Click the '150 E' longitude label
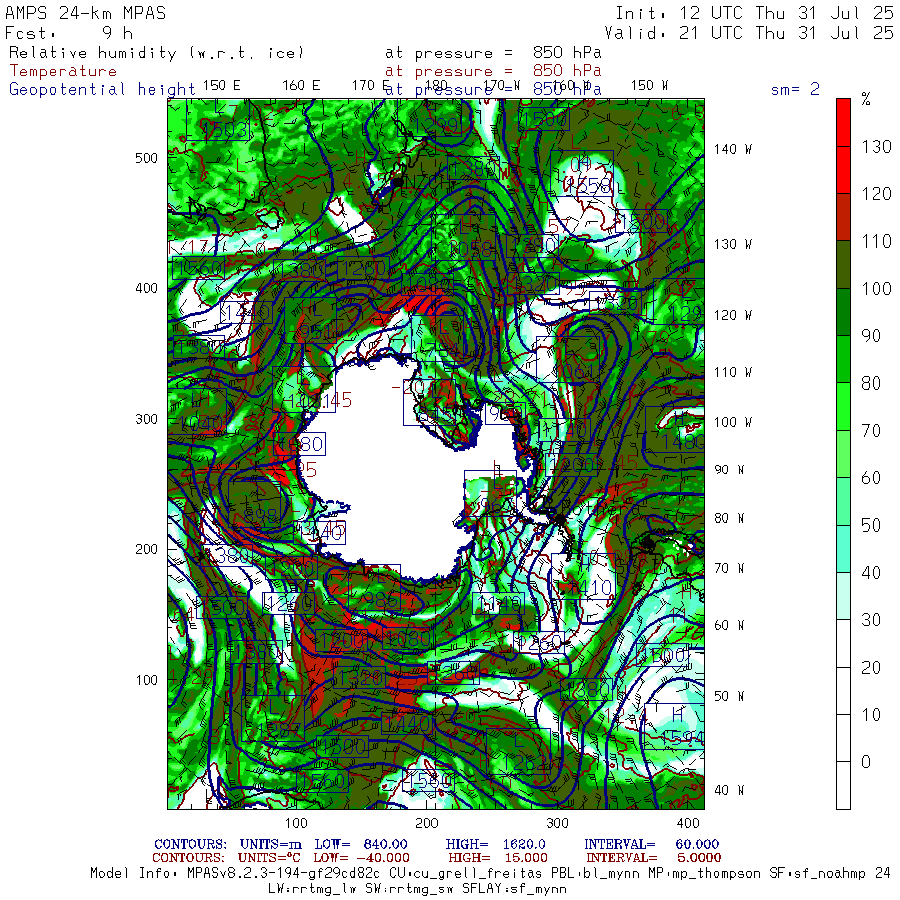Image resolution: width=900 pixels, height=900 pixels. [x=222, y=86]
